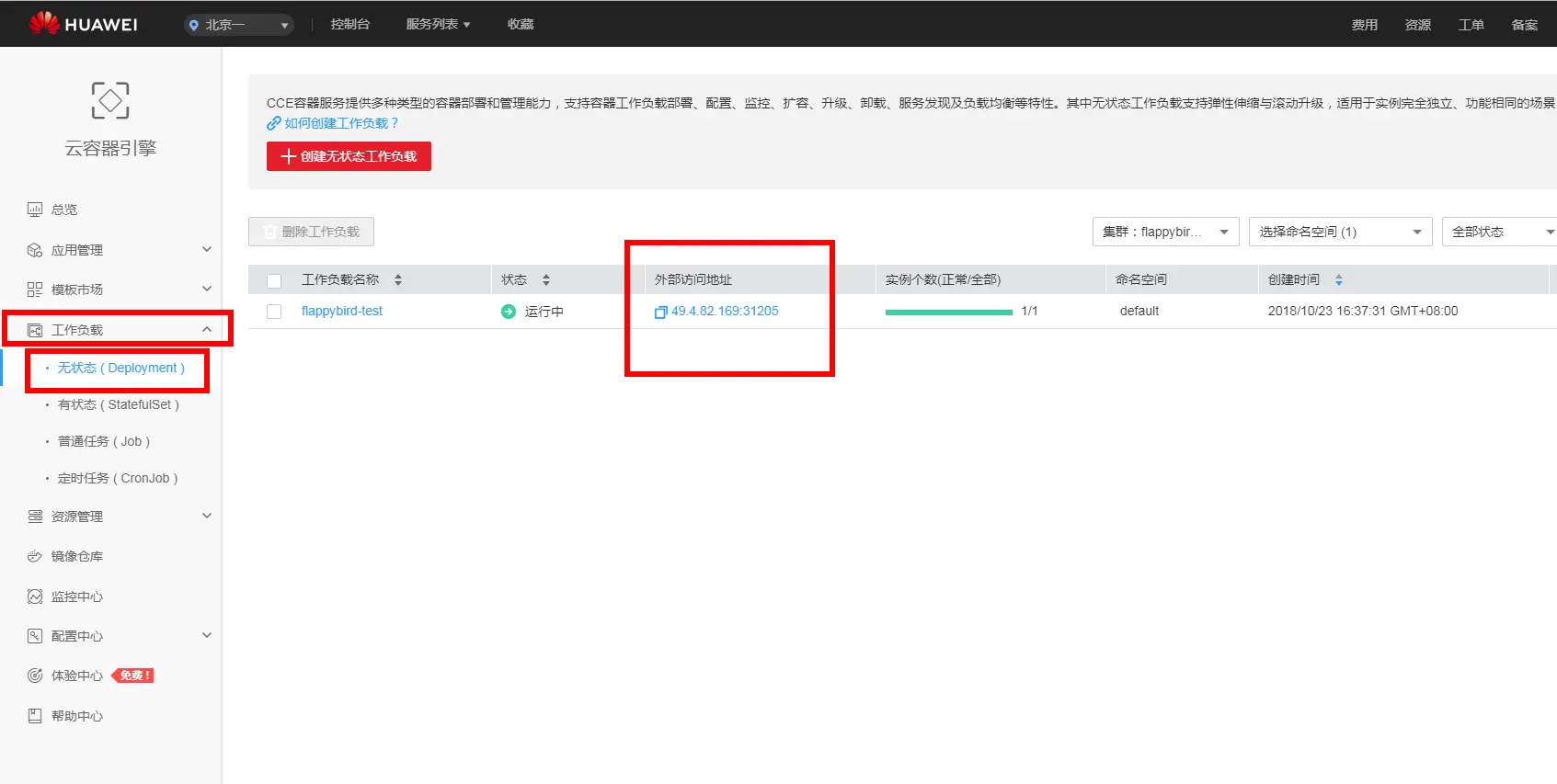Open 收藏 in the top bar
This screenshot has width=1557, height=784.
pyautogui.click(x=521, y=24)
